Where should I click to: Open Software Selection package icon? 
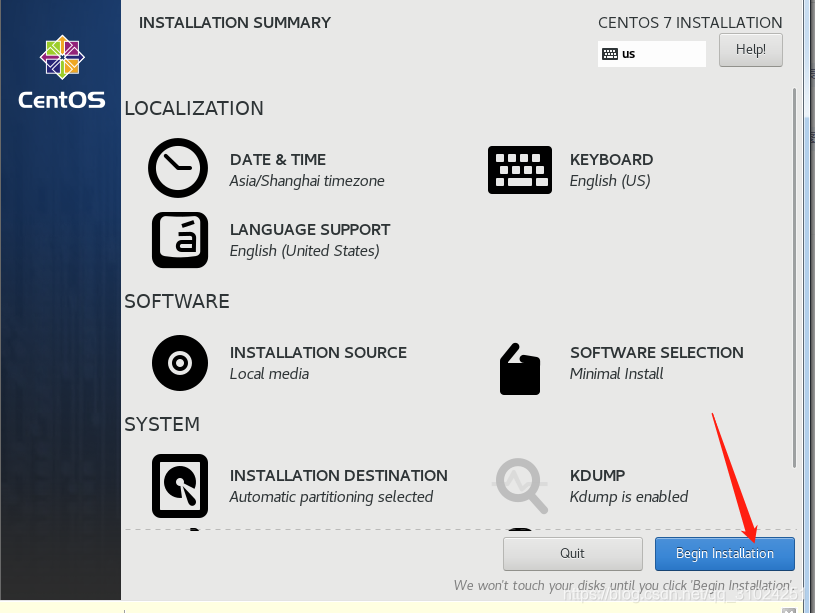pos(520,369)
